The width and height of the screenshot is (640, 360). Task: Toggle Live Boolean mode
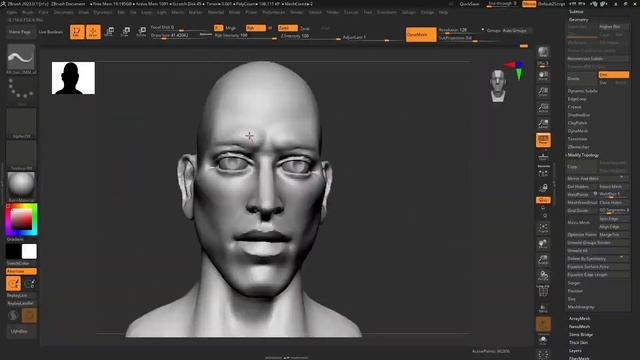click(x=51, y=32)
